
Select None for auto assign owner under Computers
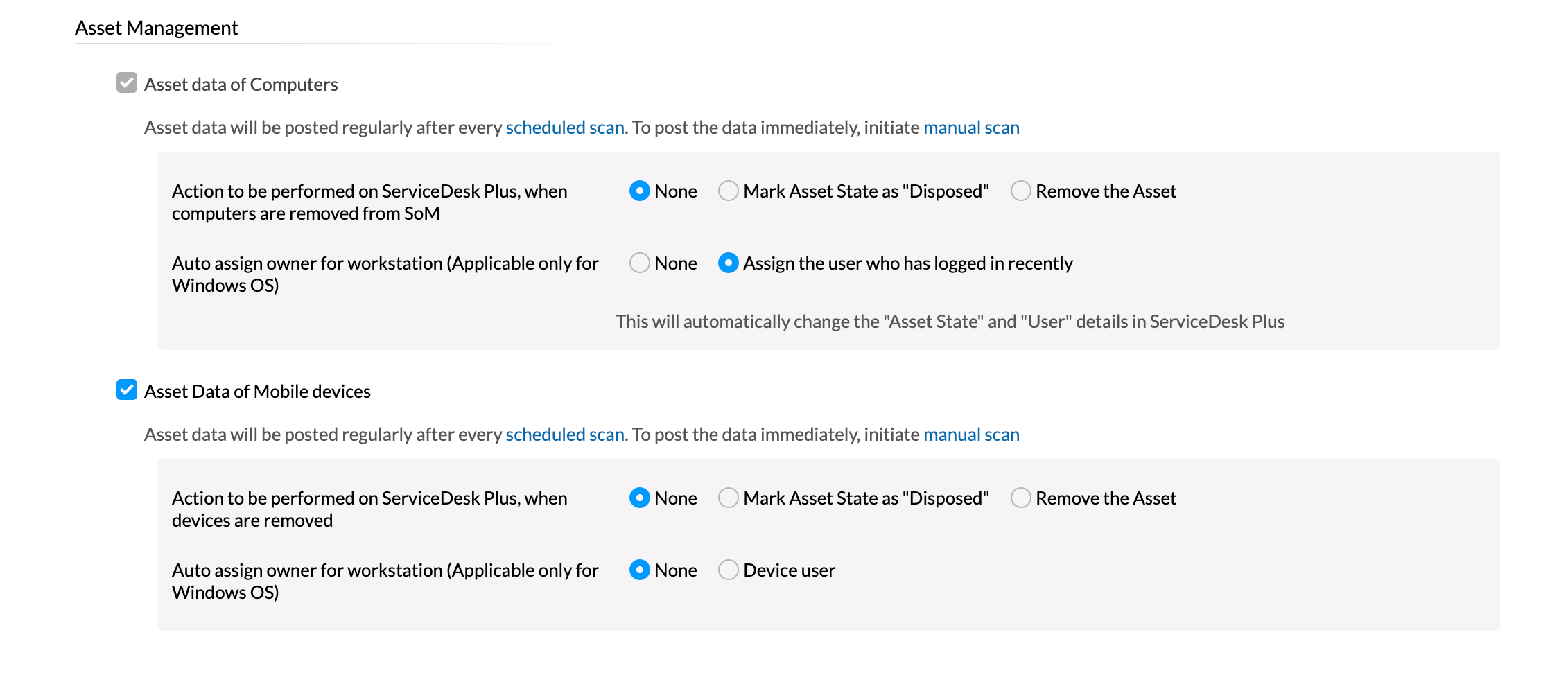point(639,263)
